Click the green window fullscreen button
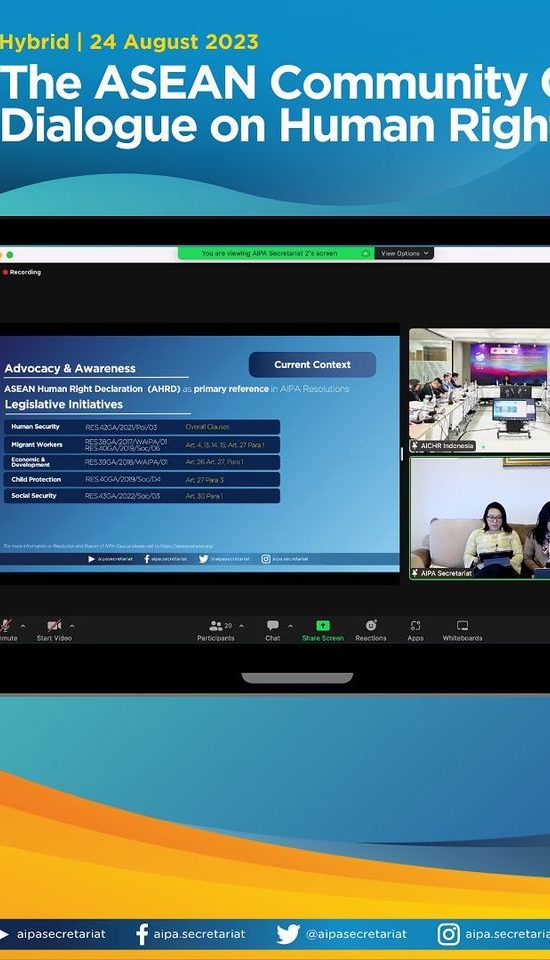 pos(10,255)
